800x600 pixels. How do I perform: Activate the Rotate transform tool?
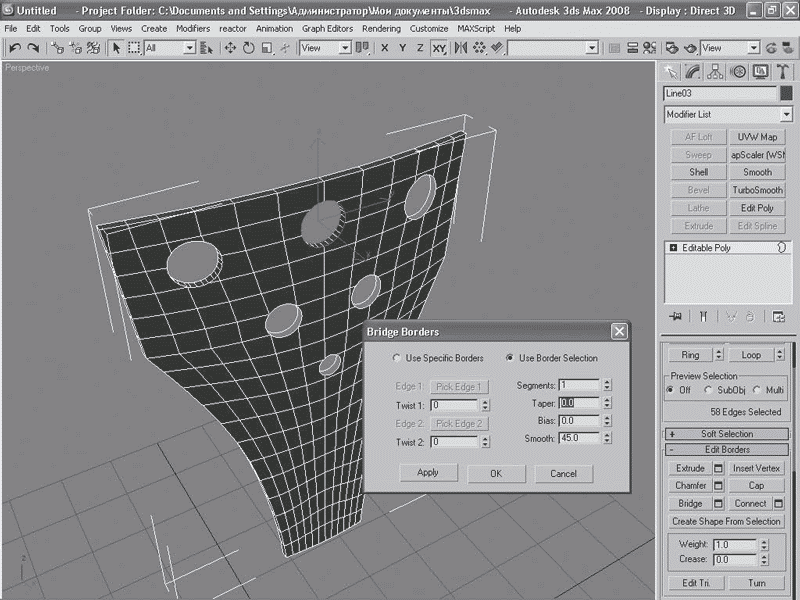point(248,48)
